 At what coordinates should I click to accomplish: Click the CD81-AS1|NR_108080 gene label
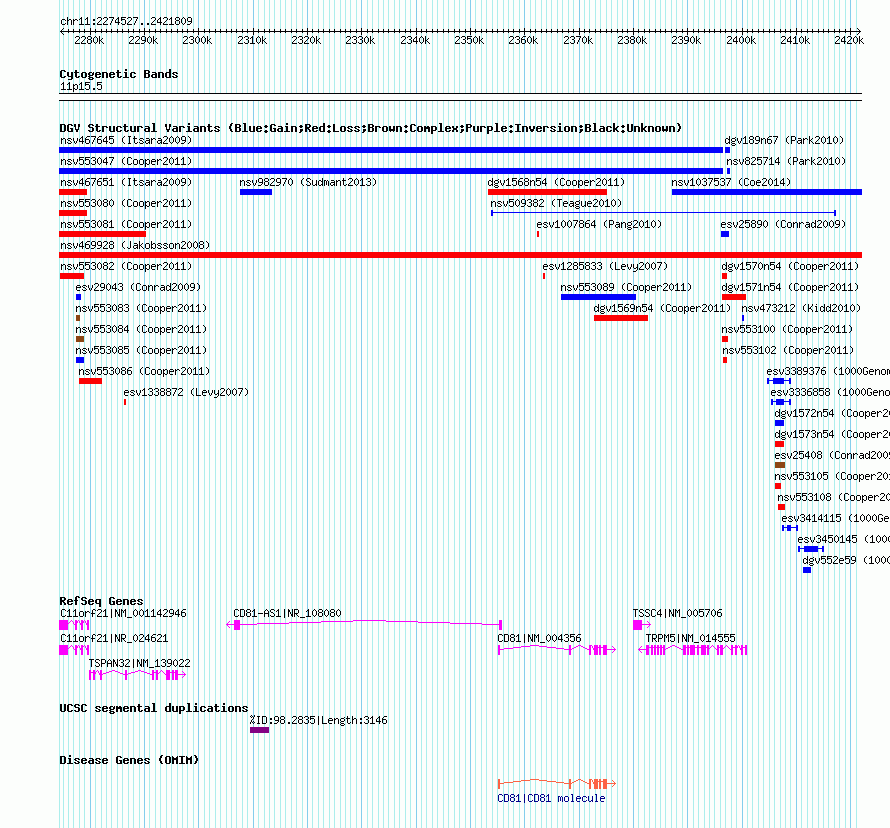click(x=287, y=613)
